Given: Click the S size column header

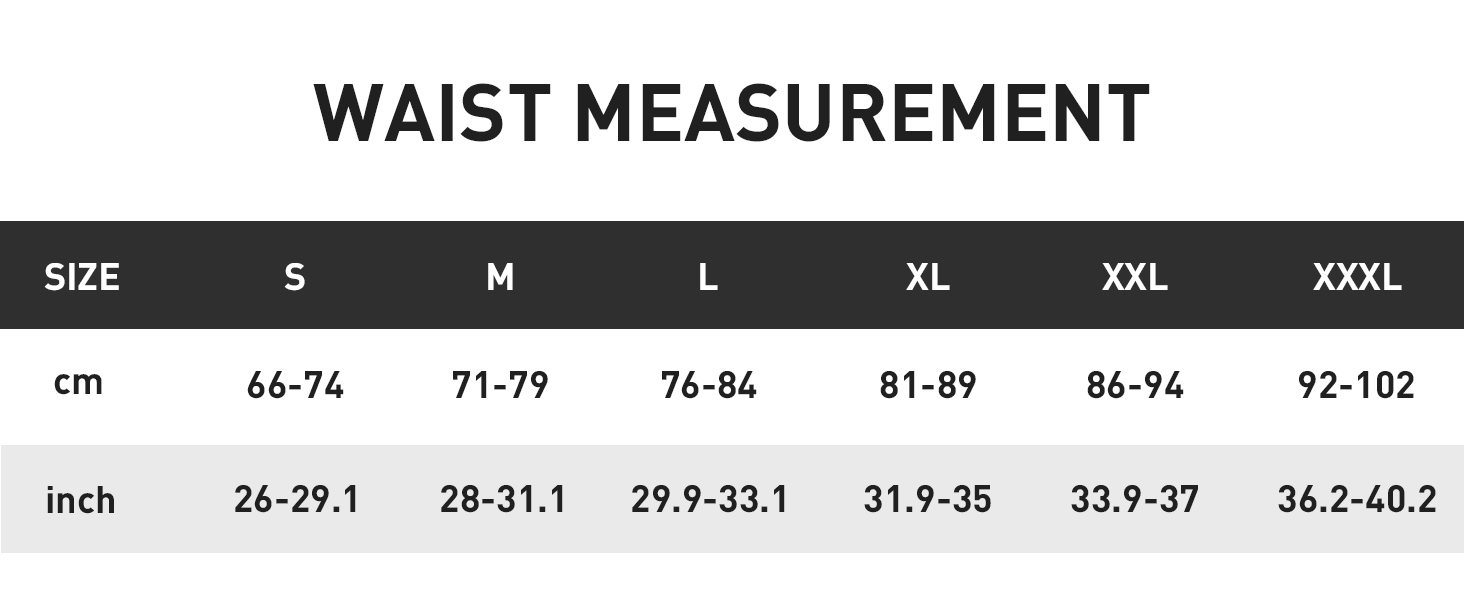Looking at the screenshot, I should point(294,277).
